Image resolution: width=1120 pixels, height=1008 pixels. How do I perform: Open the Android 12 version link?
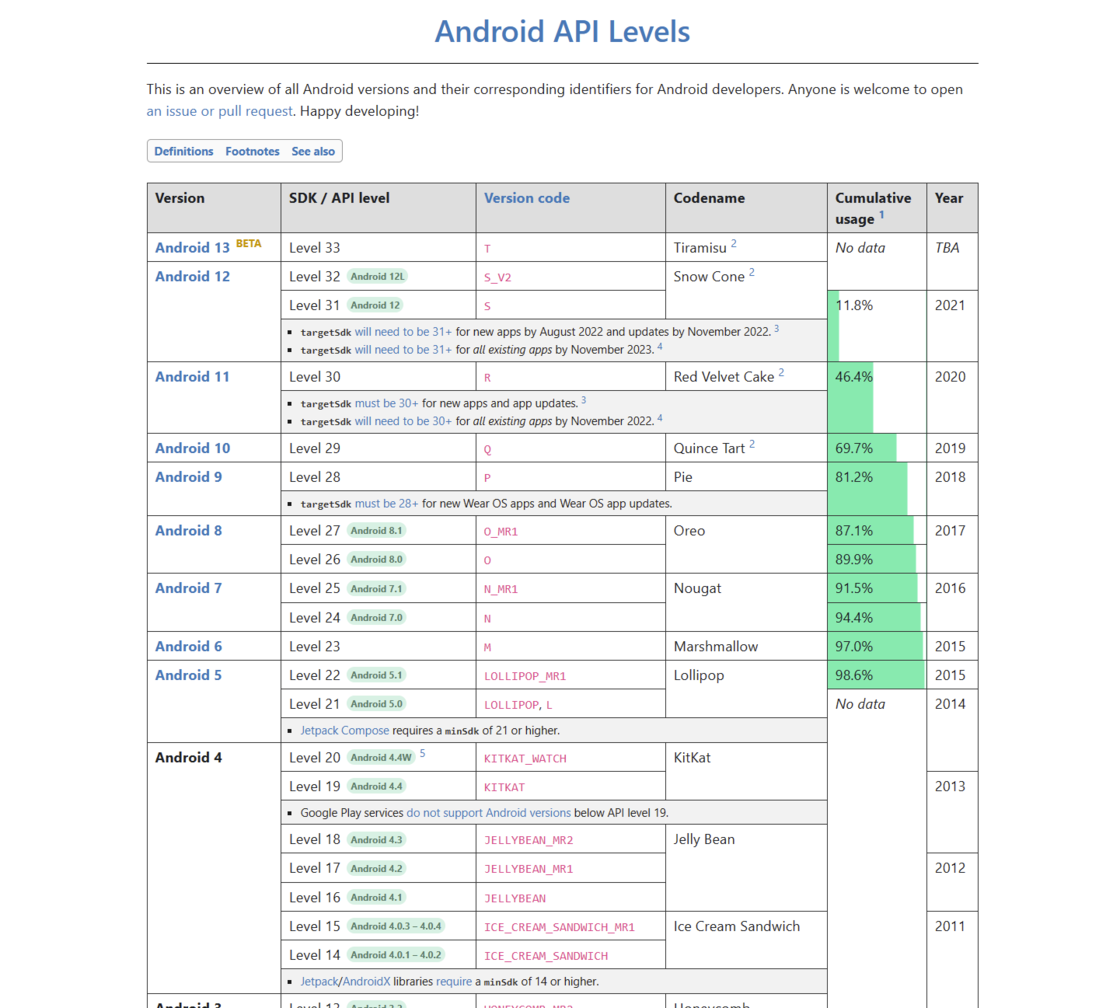192,276
